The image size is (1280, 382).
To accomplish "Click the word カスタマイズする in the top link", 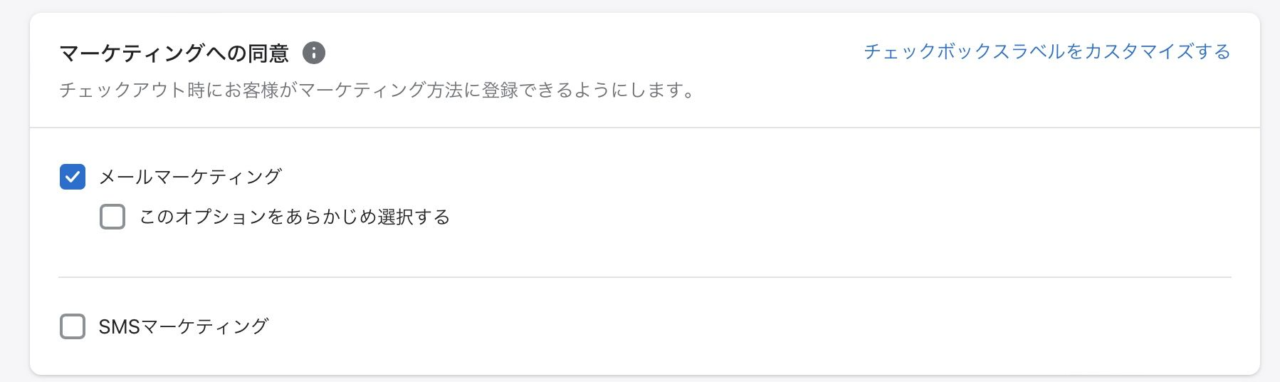I will 1157,51.
